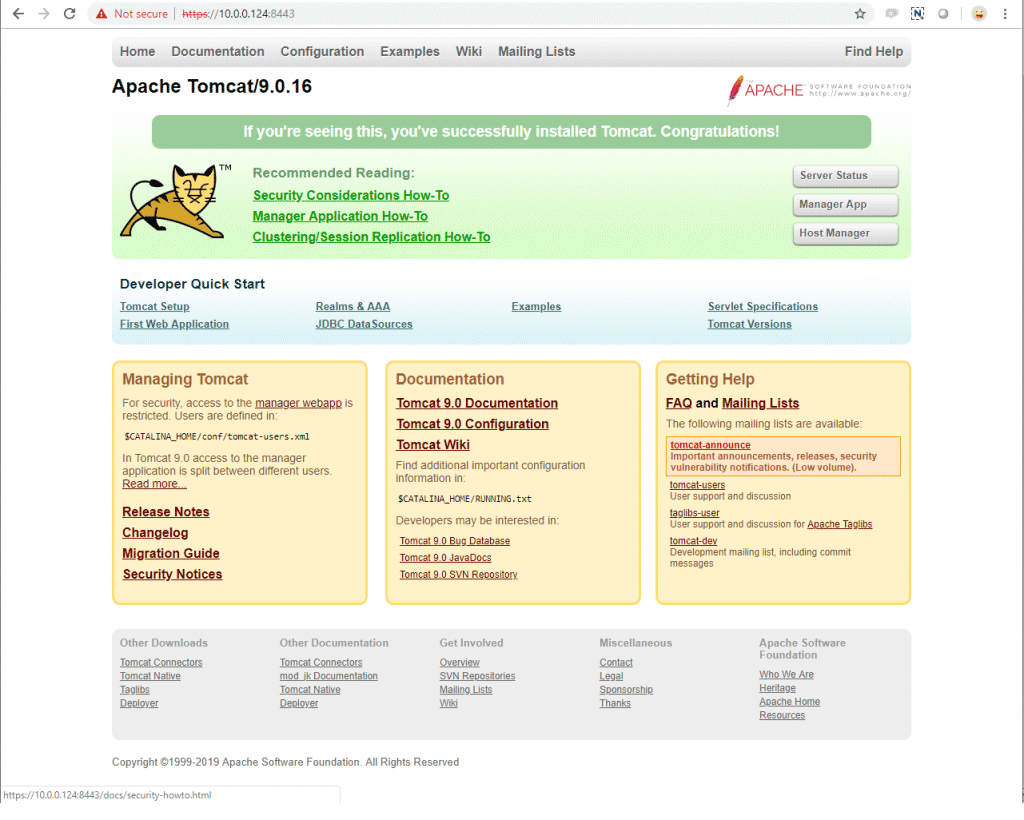Screen dimensions: 1024x820
Task: Open Overview link under Get Involved
Action: point(459,662)
